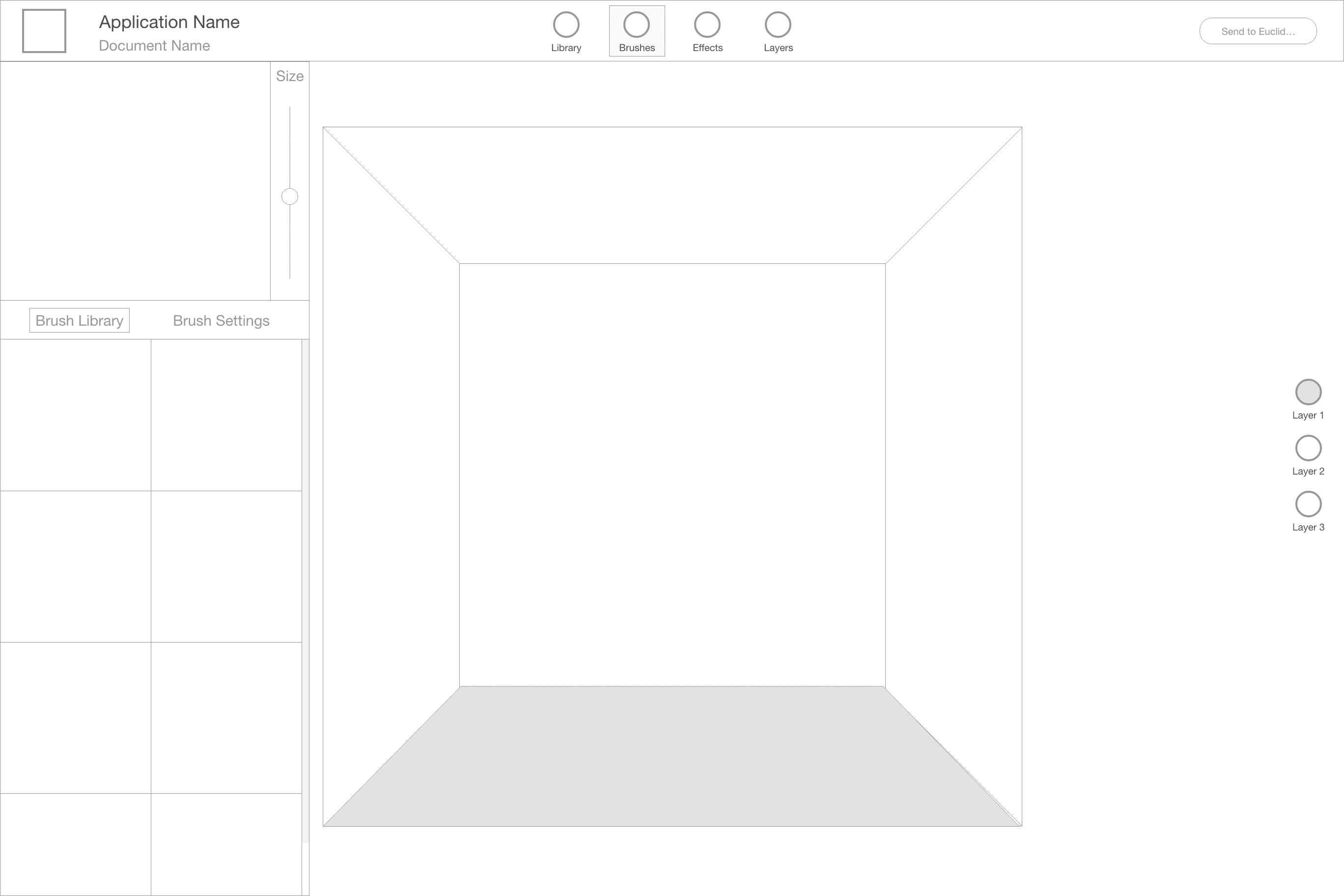Click the Send to Euclid button
Viewport: 1344px width, 896px height.
1258,31
